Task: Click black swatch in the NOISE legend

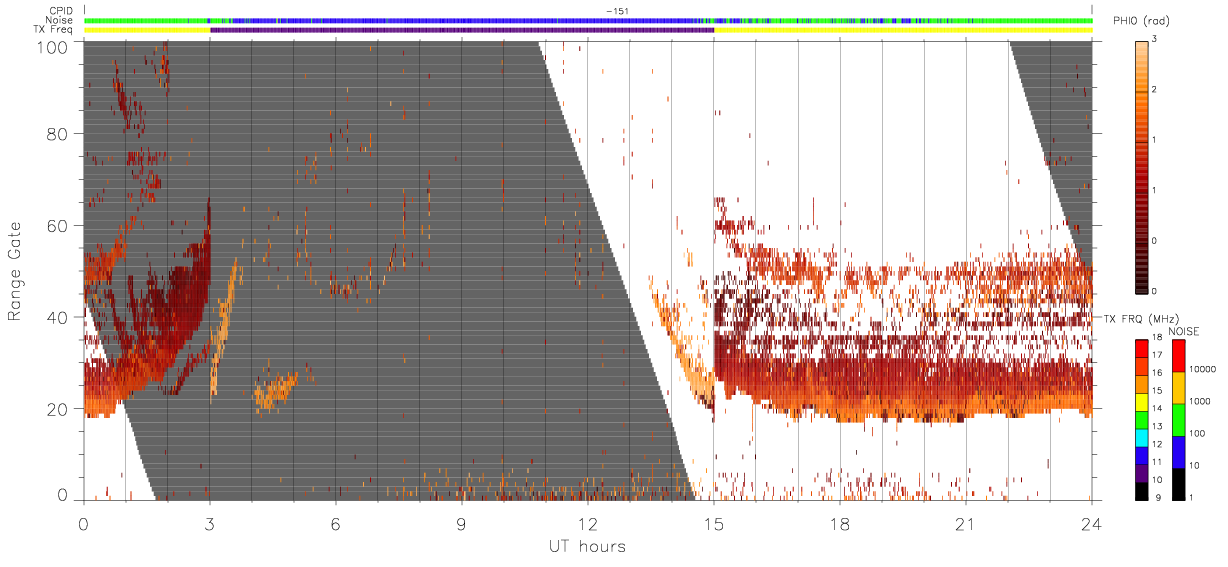Action: (1179, 483)
